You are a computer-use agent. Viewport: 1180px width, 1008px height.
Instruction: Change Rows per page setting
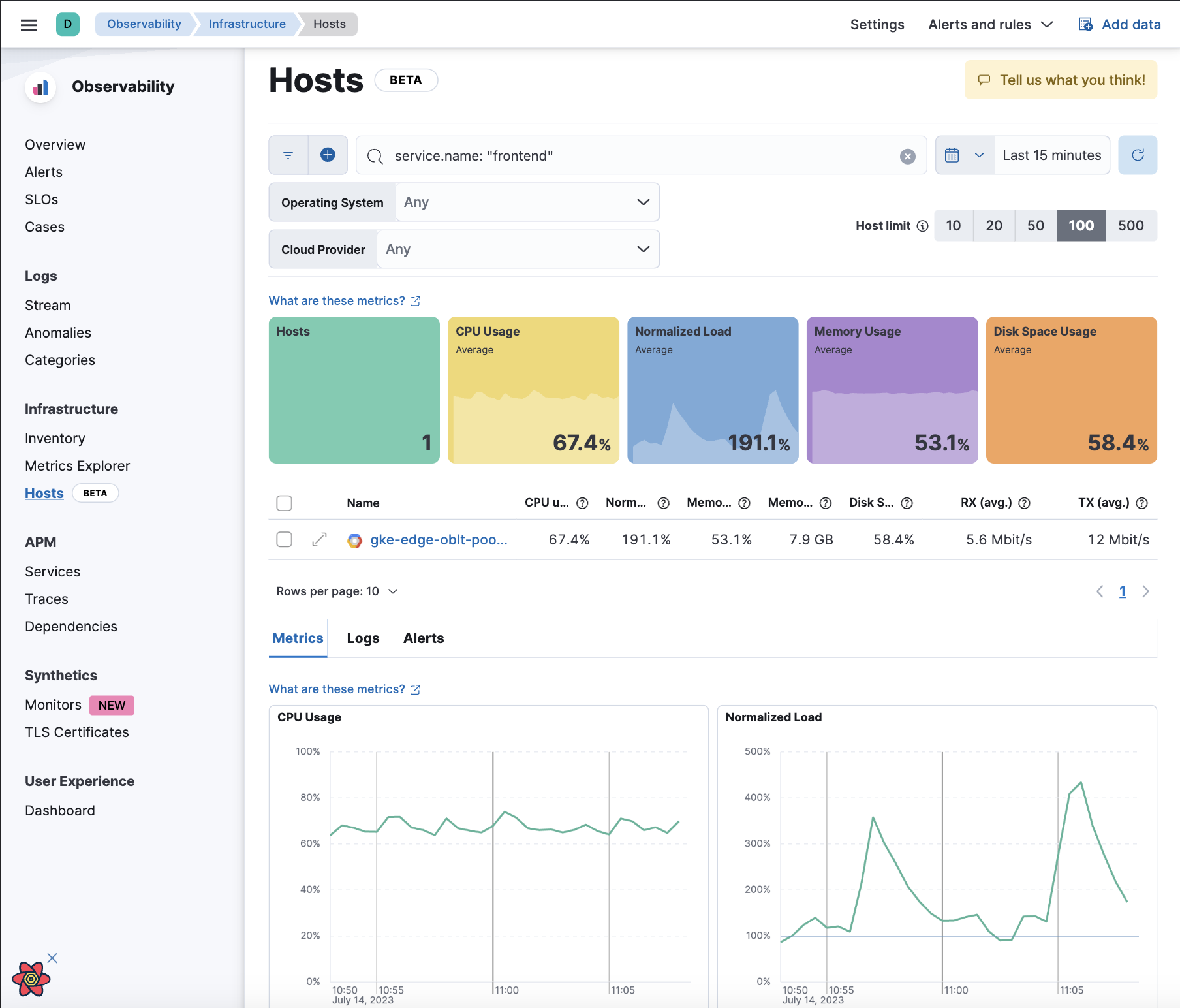[x=337, y=591]
